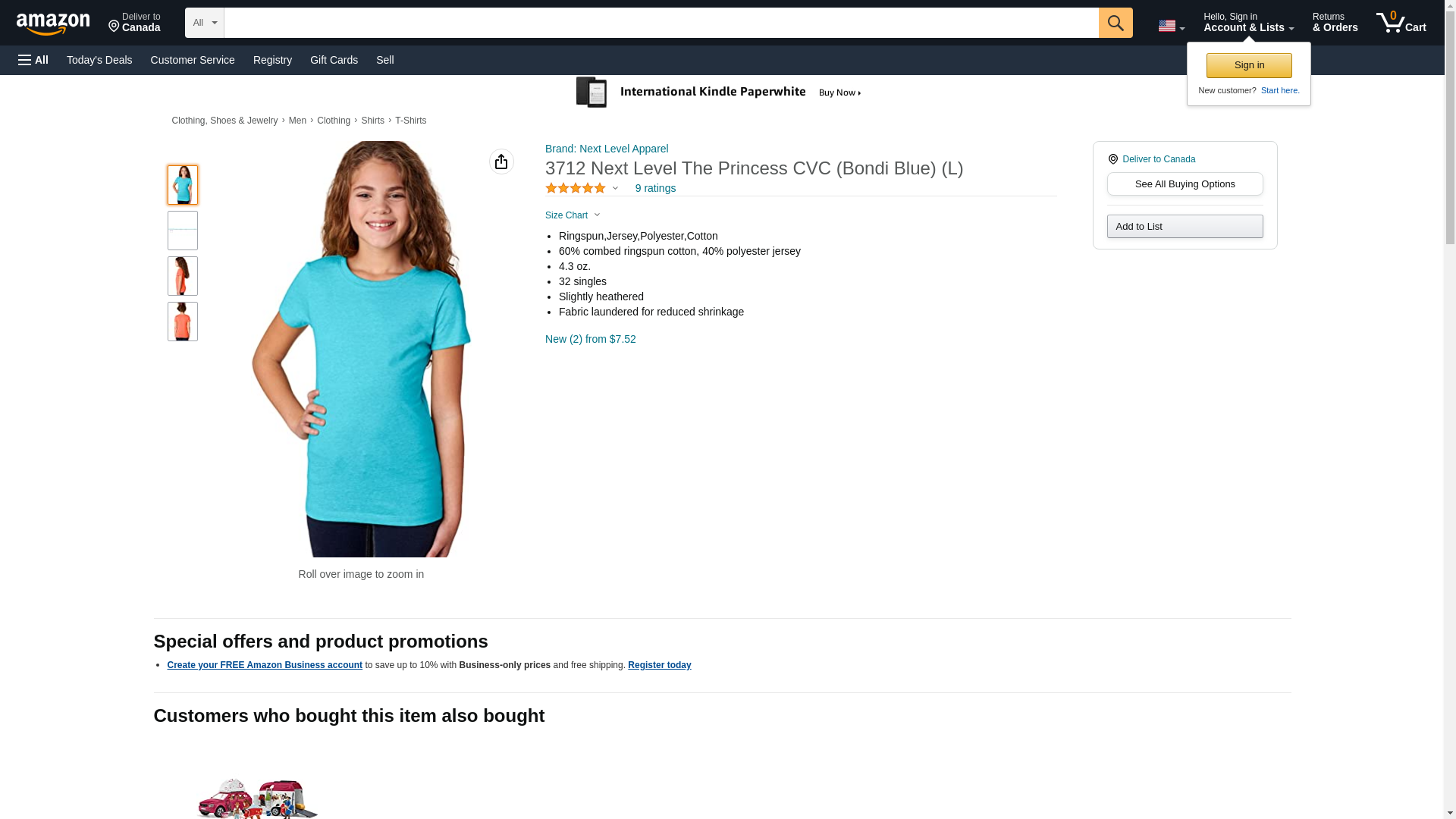This screenshot has height=819, width=1456.
Task: Click the Amazon logo
Action: [53, 24]
